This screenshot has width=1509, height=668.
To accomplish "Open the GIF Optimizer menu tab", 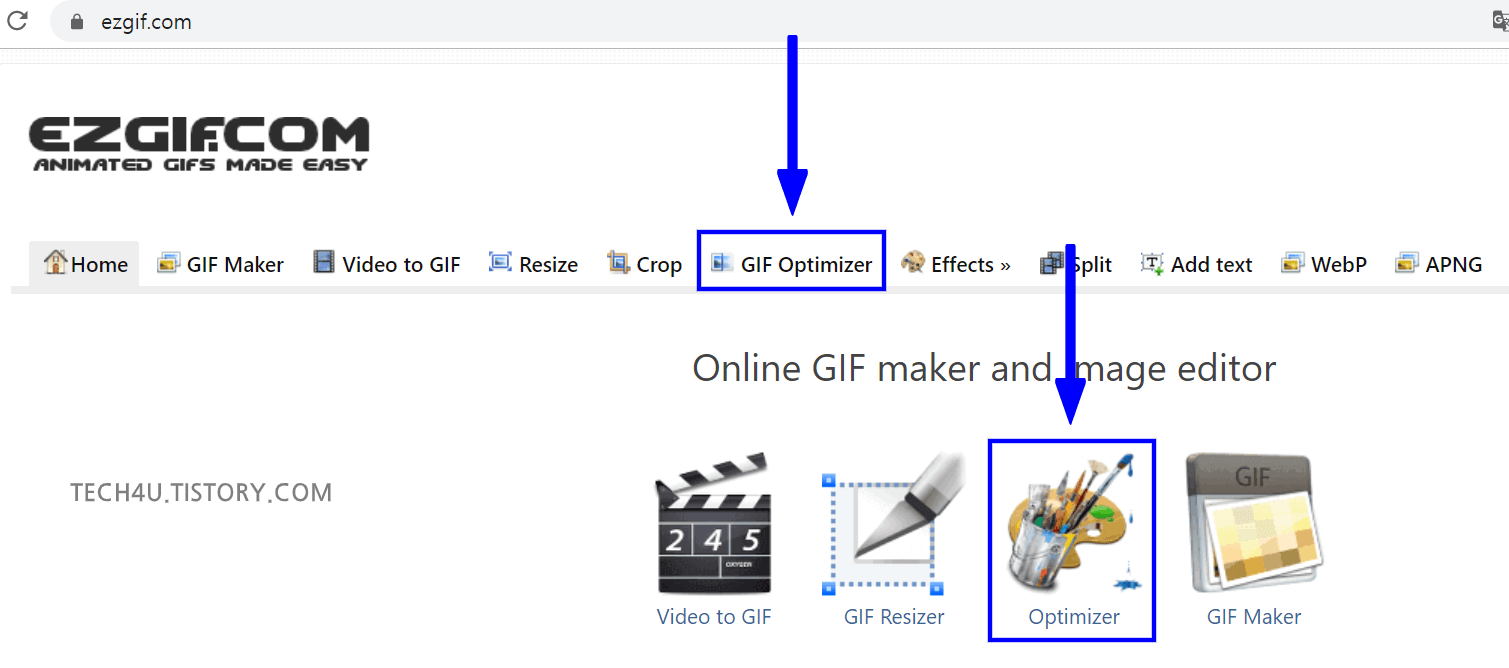I will (x=791, y=264).
